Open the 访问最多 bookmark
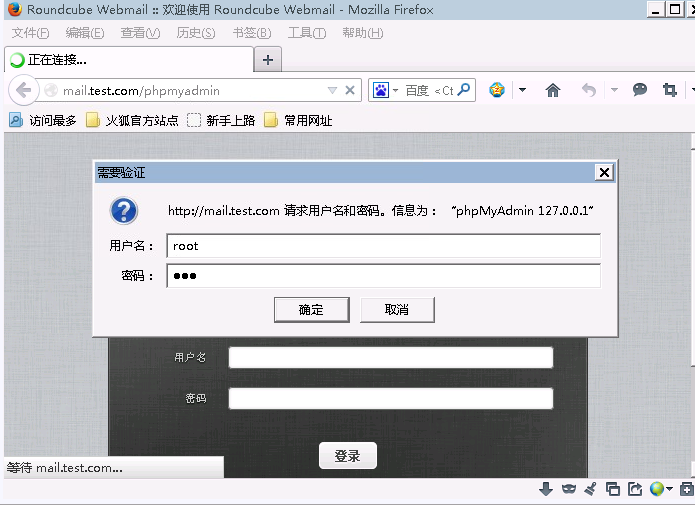Image resolution: width=695 pixels, height=505 pixels. tap(43, 120)
